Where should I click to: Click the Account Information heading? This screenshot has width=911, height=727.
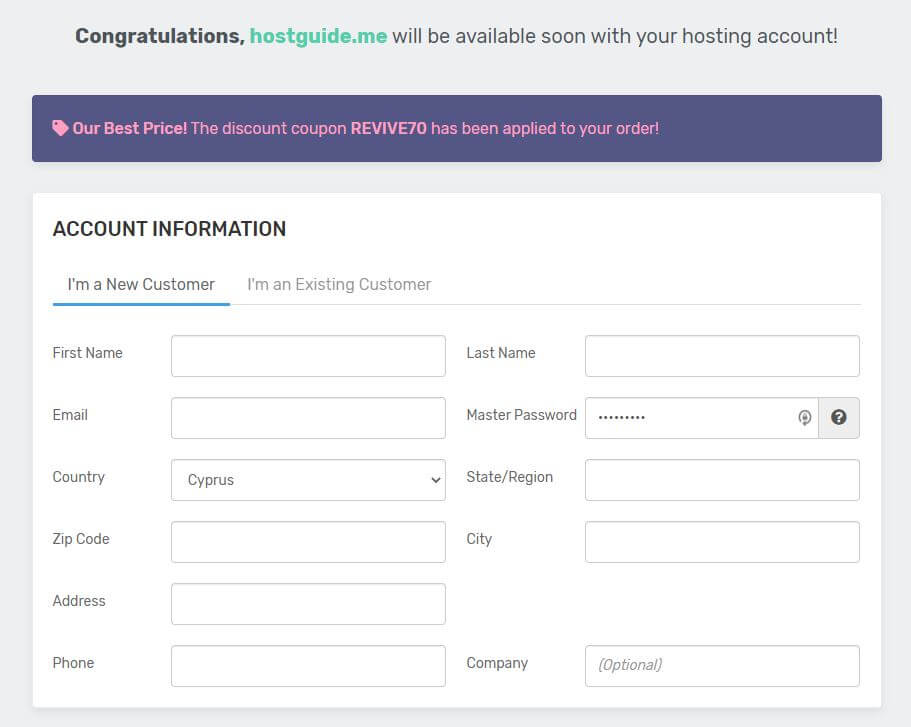click(169, 229)
